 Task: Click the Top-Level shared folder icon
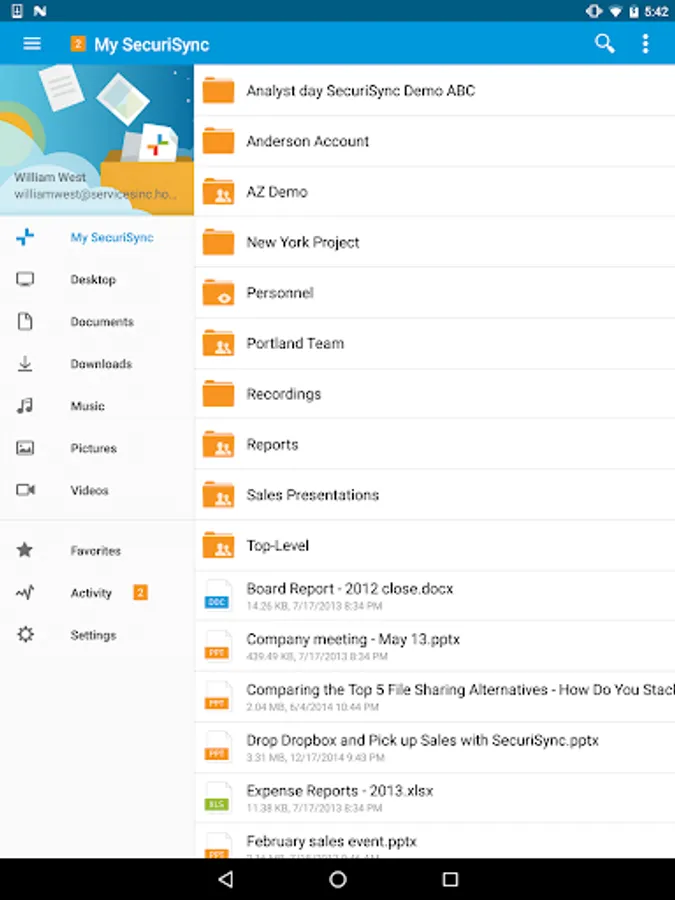click(x=219, y=545)
